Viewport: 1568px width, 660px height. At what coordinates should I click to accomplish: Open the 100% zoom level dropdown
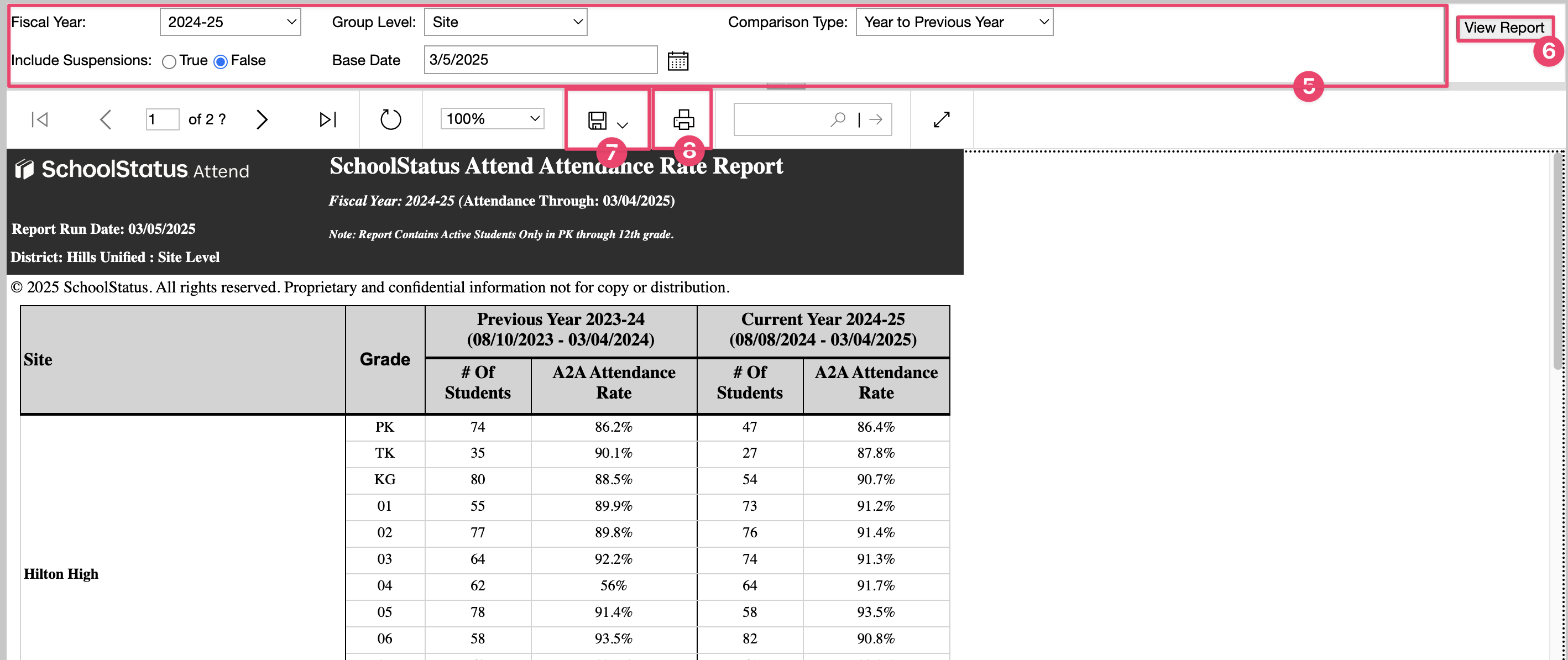tap(492, 119)
